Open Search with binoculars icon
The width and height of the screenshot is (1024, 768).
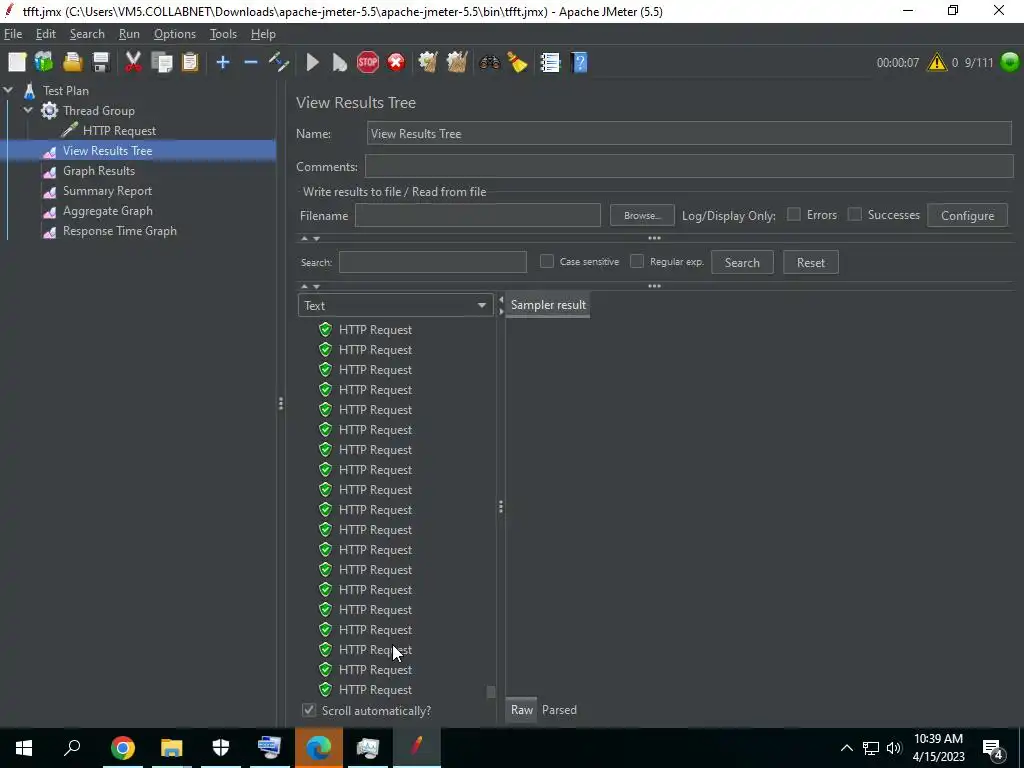[x=489, y=62]
